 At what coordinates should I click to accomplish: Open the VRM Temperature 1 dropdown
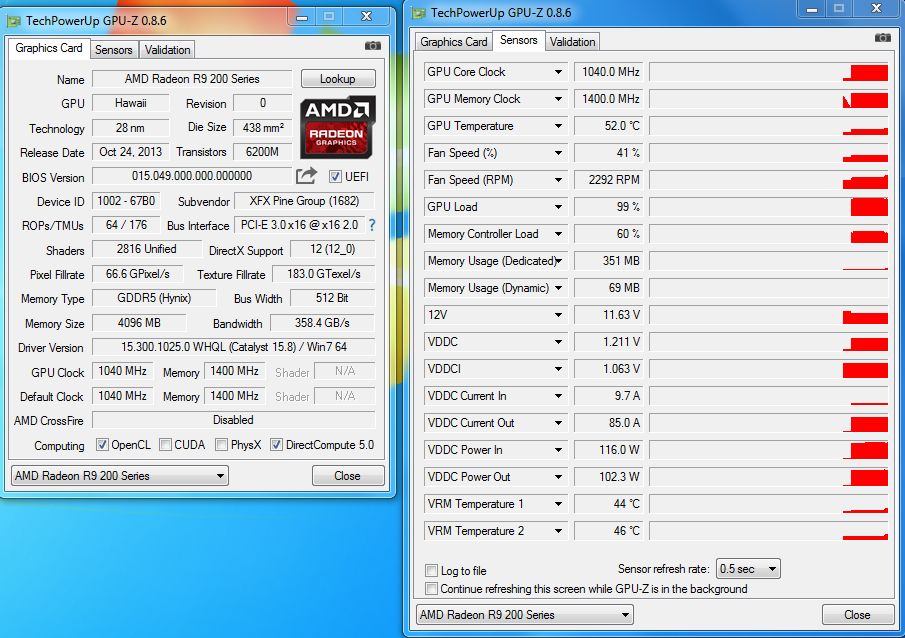(558, 504)
